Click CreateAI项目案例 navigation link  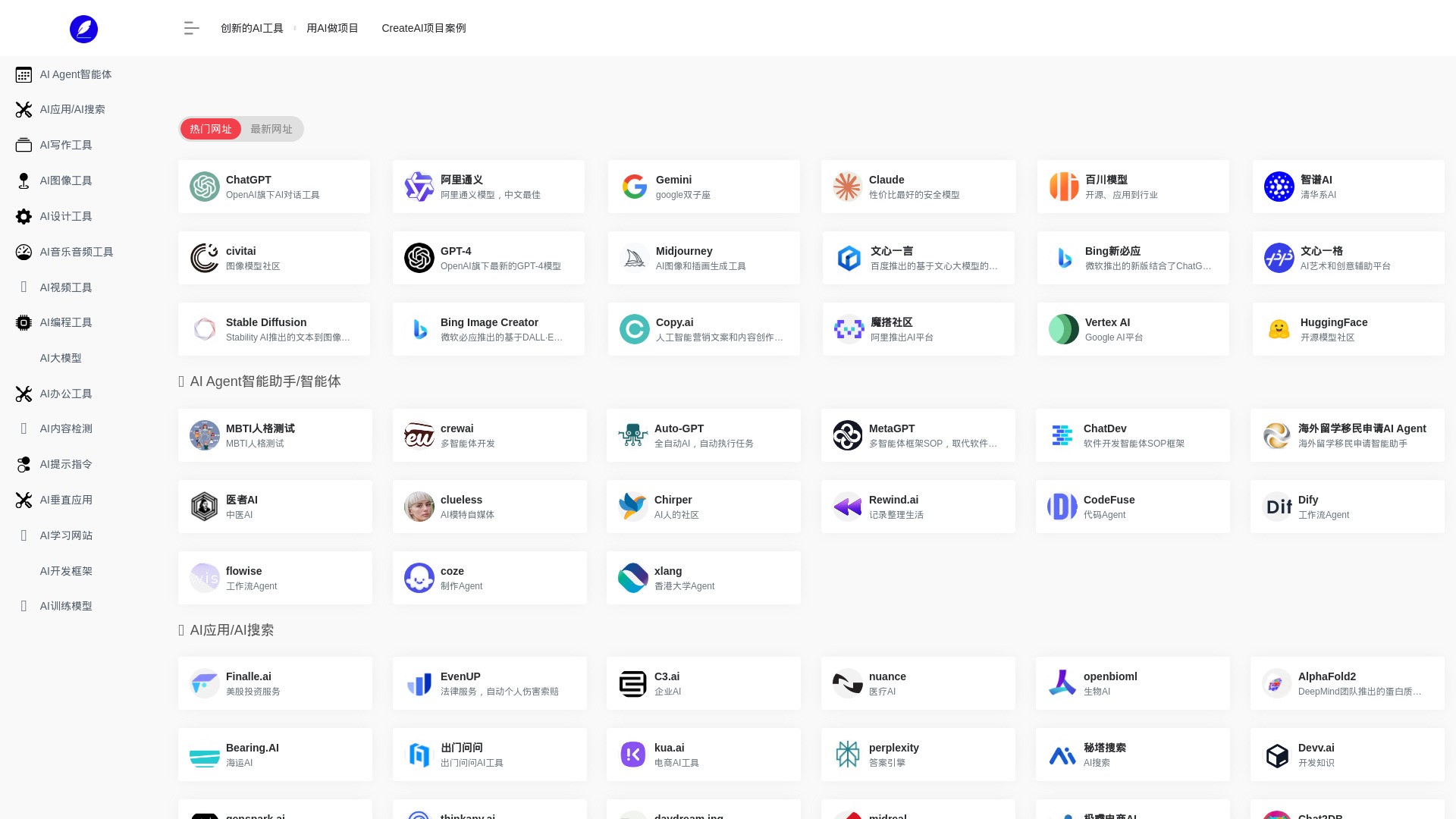[x=423, y=28]
